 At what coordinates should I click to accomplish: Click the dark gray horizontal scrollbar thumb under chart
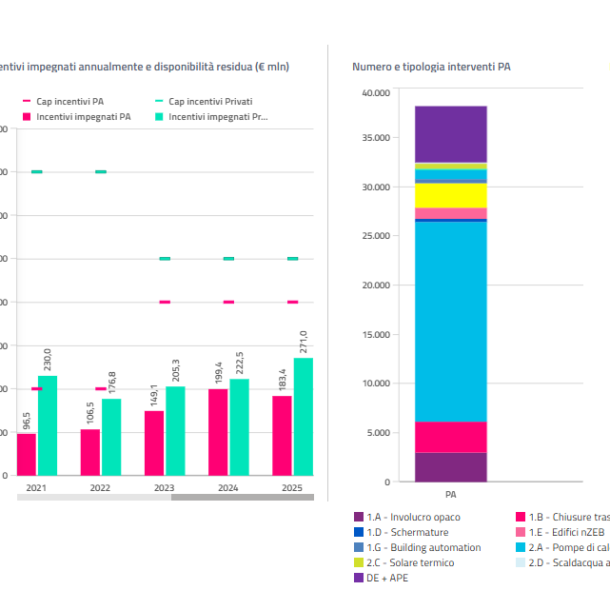pos(242,497)
